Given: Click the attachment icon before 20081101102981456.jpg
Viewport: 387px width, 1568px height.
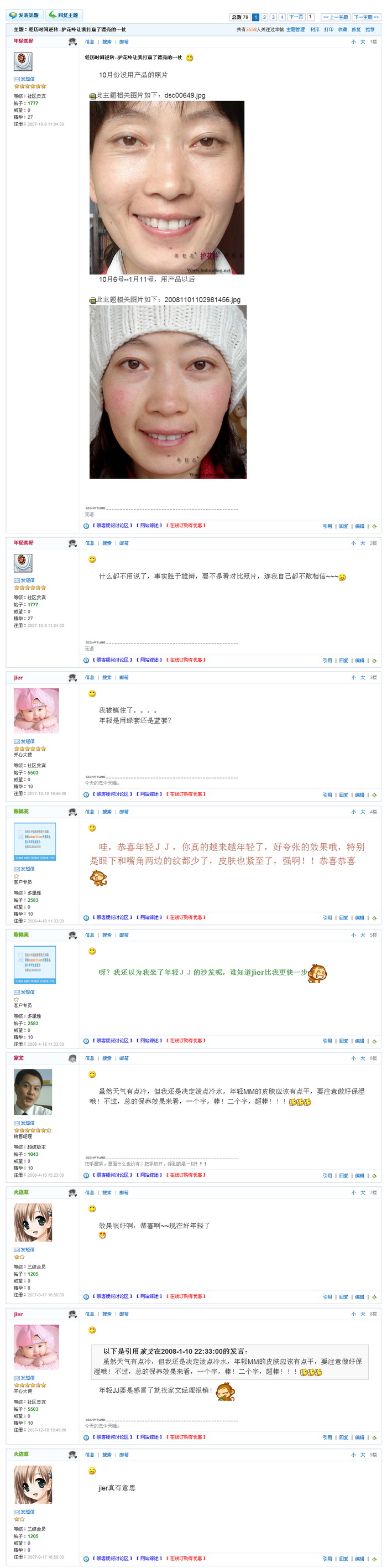Looking at the screenshot, I should pos(92,300).
